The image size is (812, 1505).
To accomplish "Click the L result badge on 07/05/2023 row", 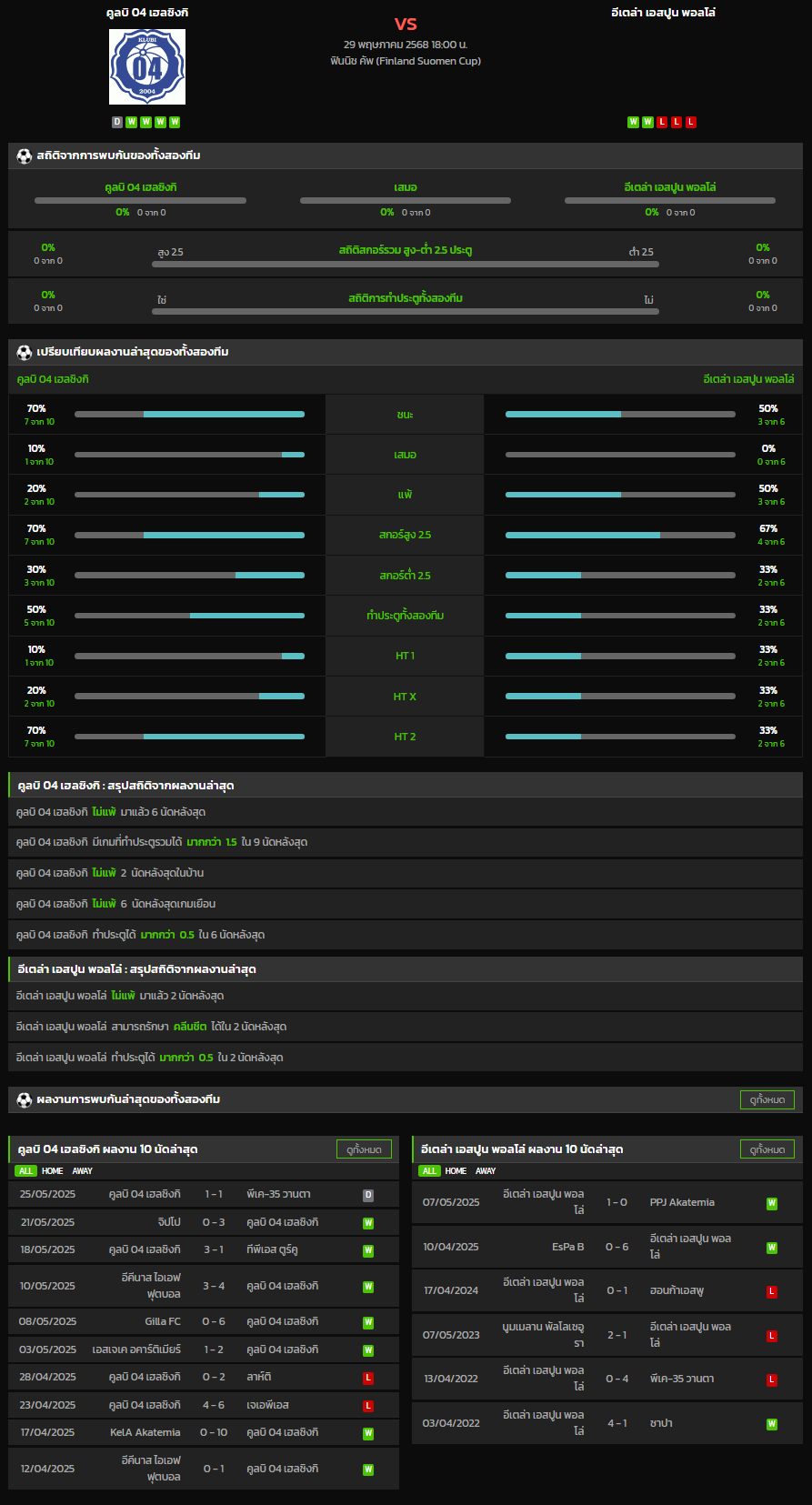I will point(772,1336).
